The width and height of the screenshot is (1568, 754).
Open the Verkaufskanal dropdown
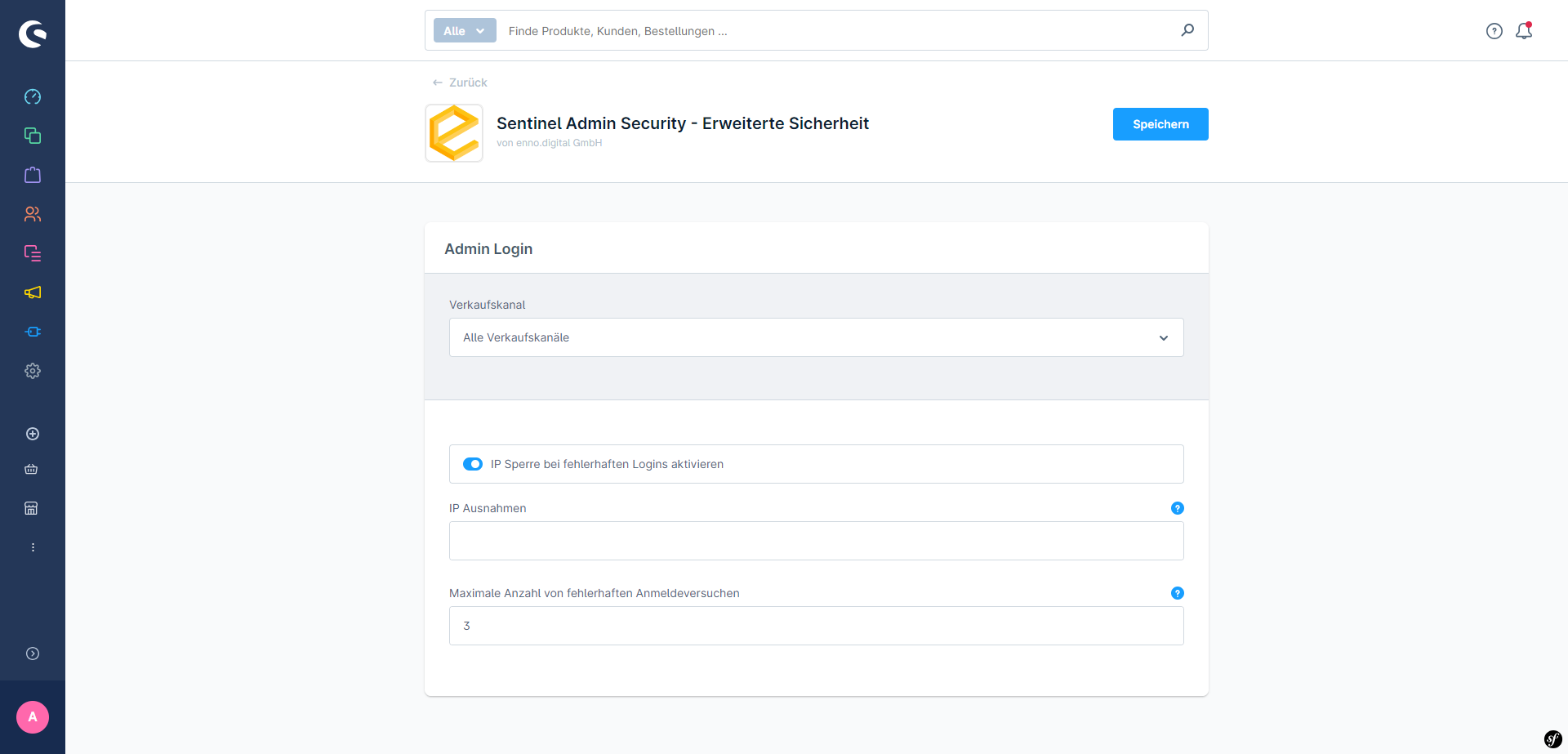[x=816, y=337]
